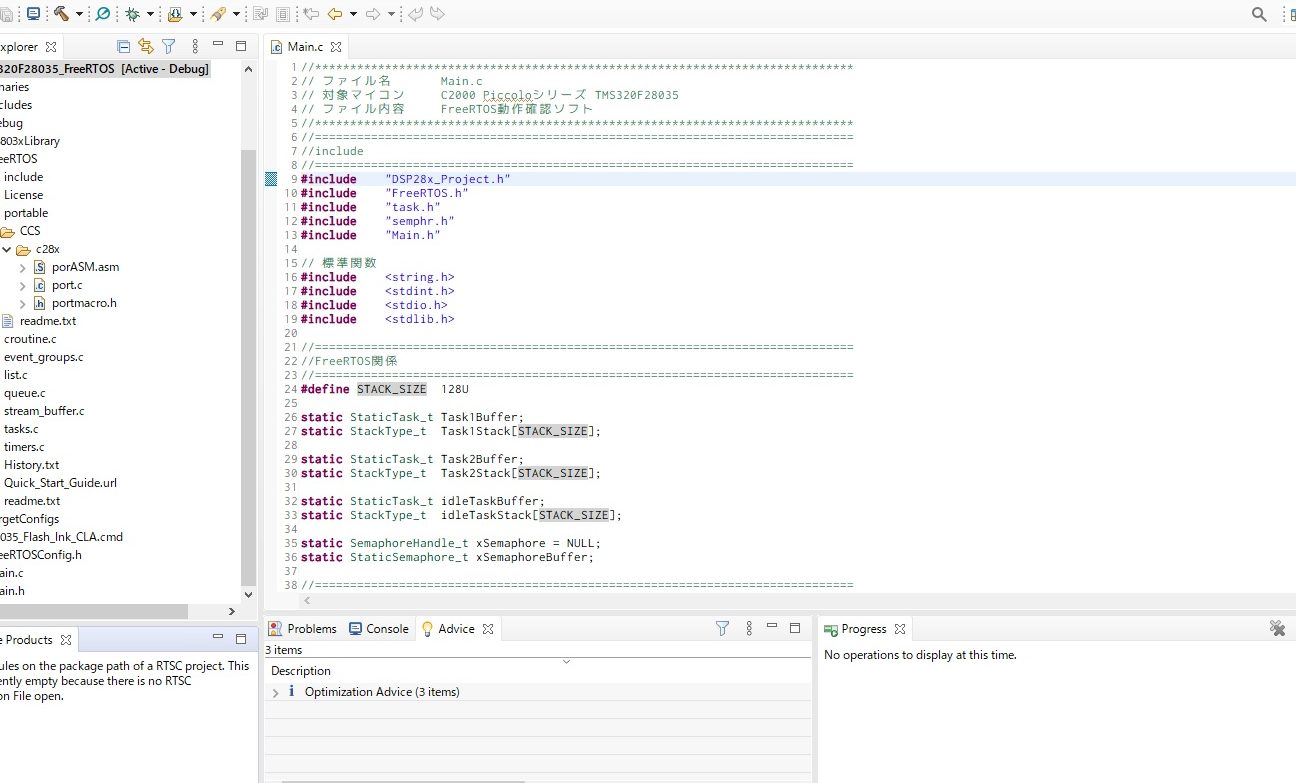Screen dimensions: 1296x783
Task: Click the Back to last edit location icon
Action: pyautogui.click(x=311, y=14)
